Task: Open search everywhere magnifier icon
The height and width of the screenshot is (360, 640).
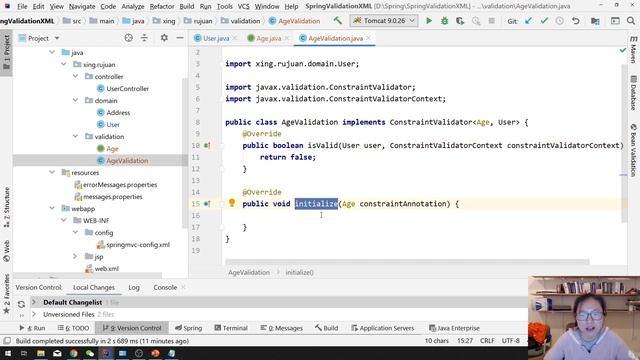Action: pyautogui.click(x=631, y=21)
